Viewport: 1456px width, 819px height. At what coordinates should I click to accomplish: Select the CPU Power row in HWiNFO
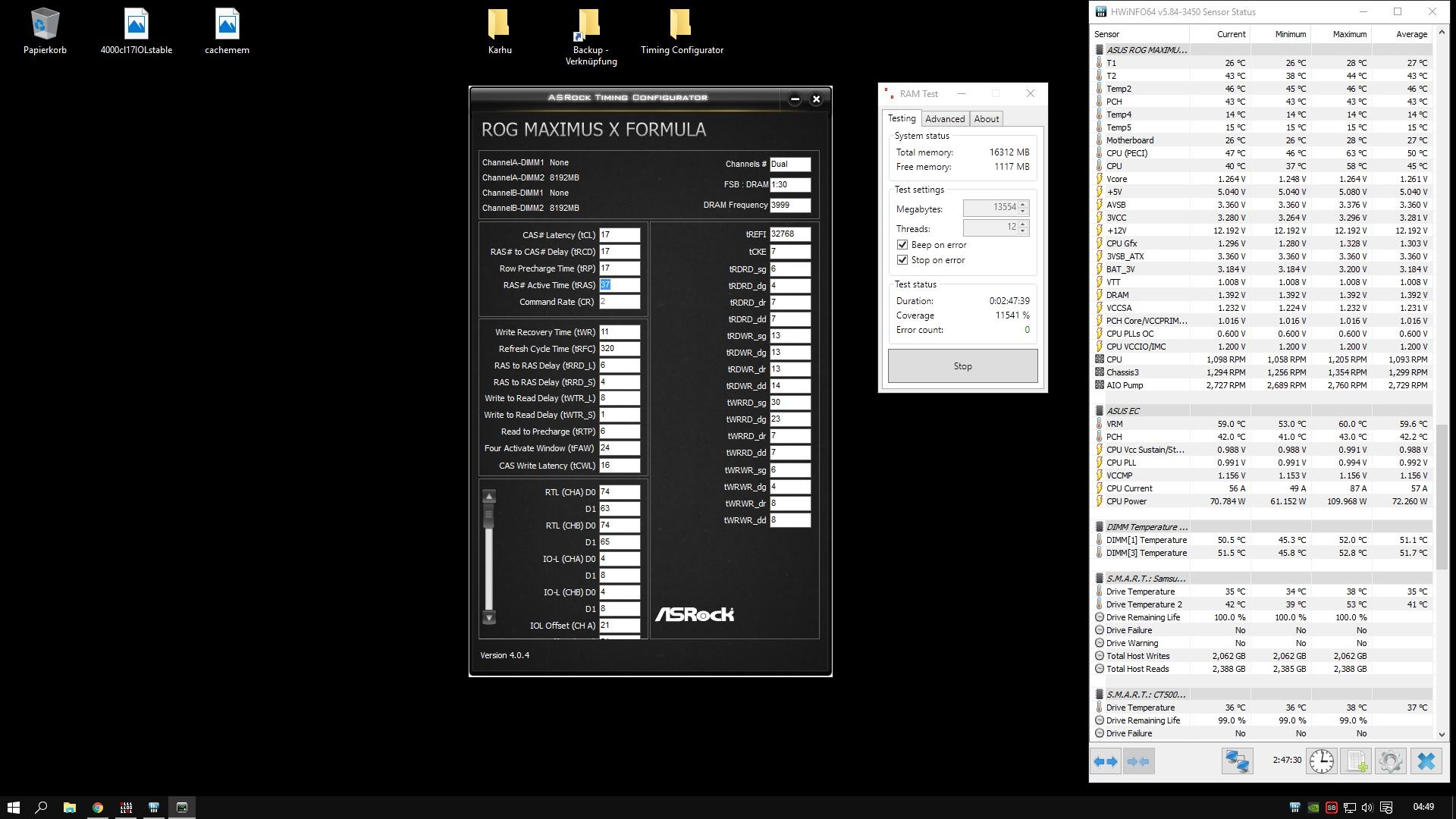pyautogui.click(x=1262, y=501)
